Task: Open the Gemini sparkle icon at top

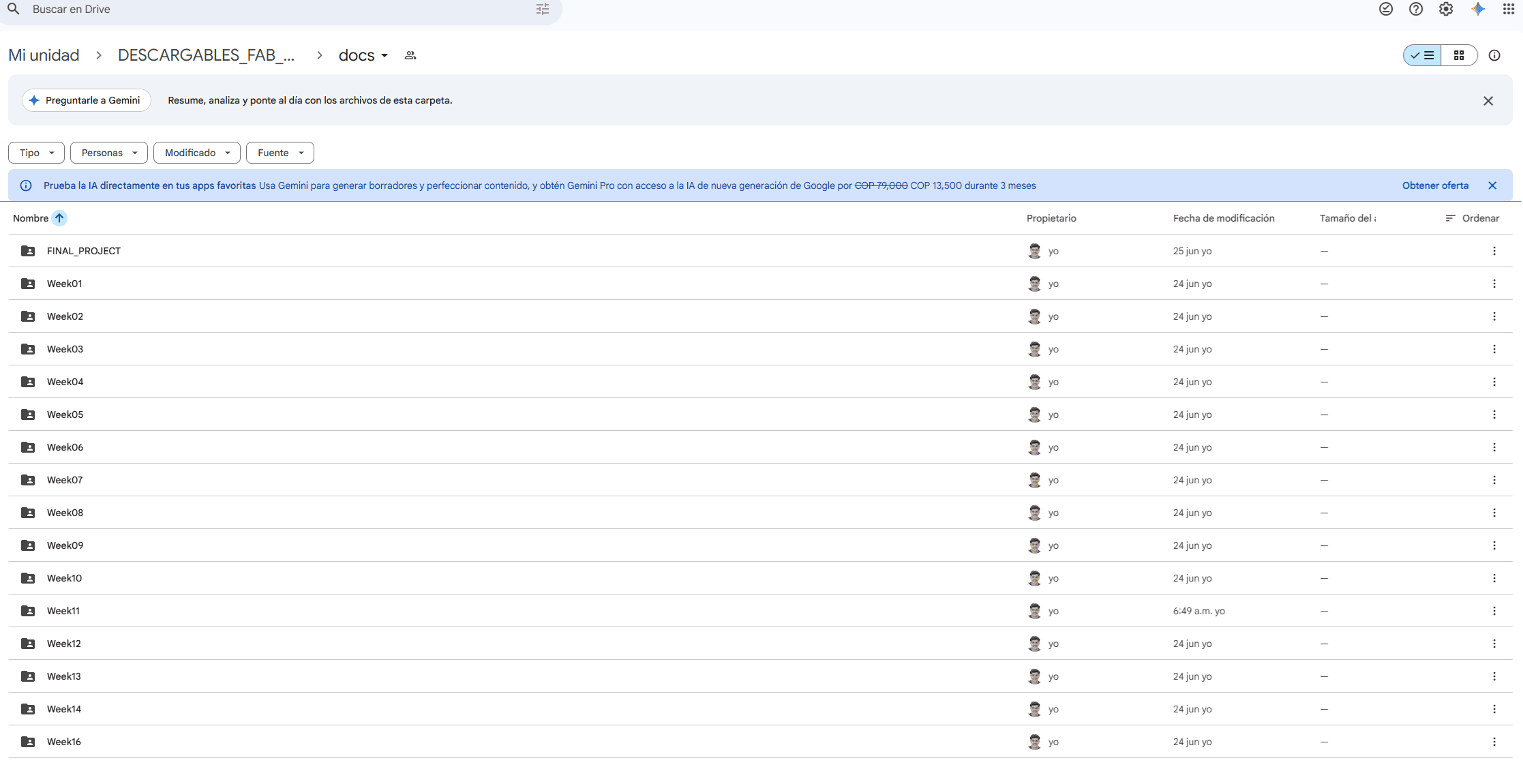Action: [x=1478, y=9]
